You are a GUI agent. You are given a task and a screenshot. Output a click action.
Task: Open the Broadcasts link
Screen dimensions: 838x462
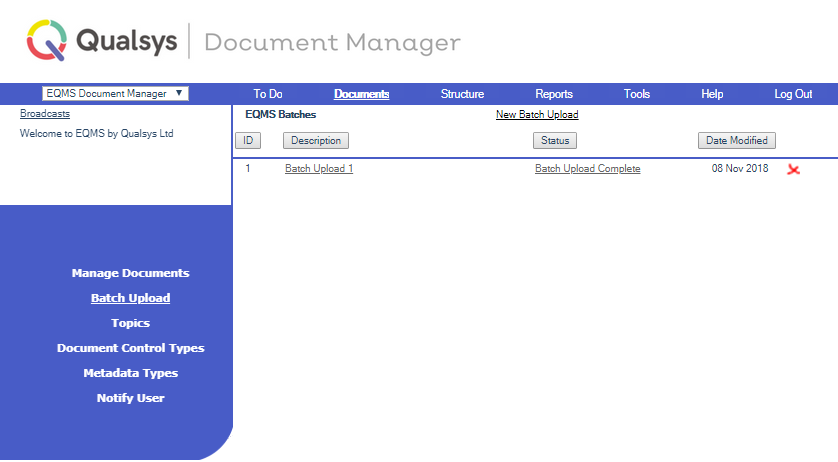coord(45,114)
